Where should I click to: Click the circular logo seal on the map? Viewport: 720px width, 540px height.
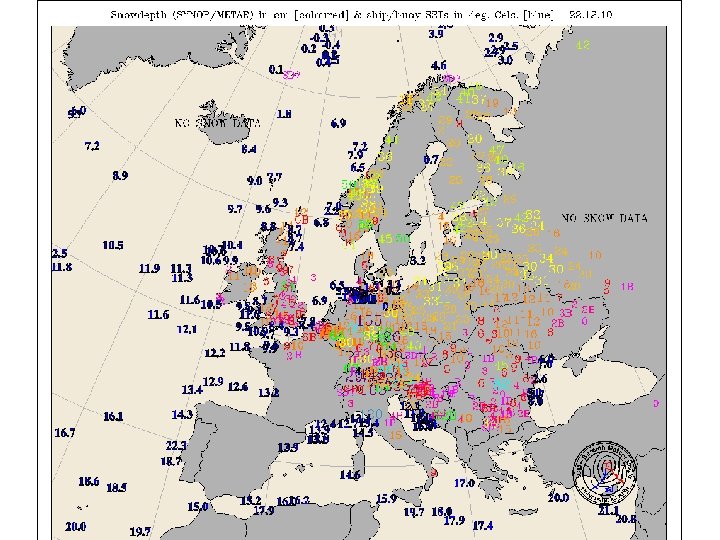click(605, 472)
